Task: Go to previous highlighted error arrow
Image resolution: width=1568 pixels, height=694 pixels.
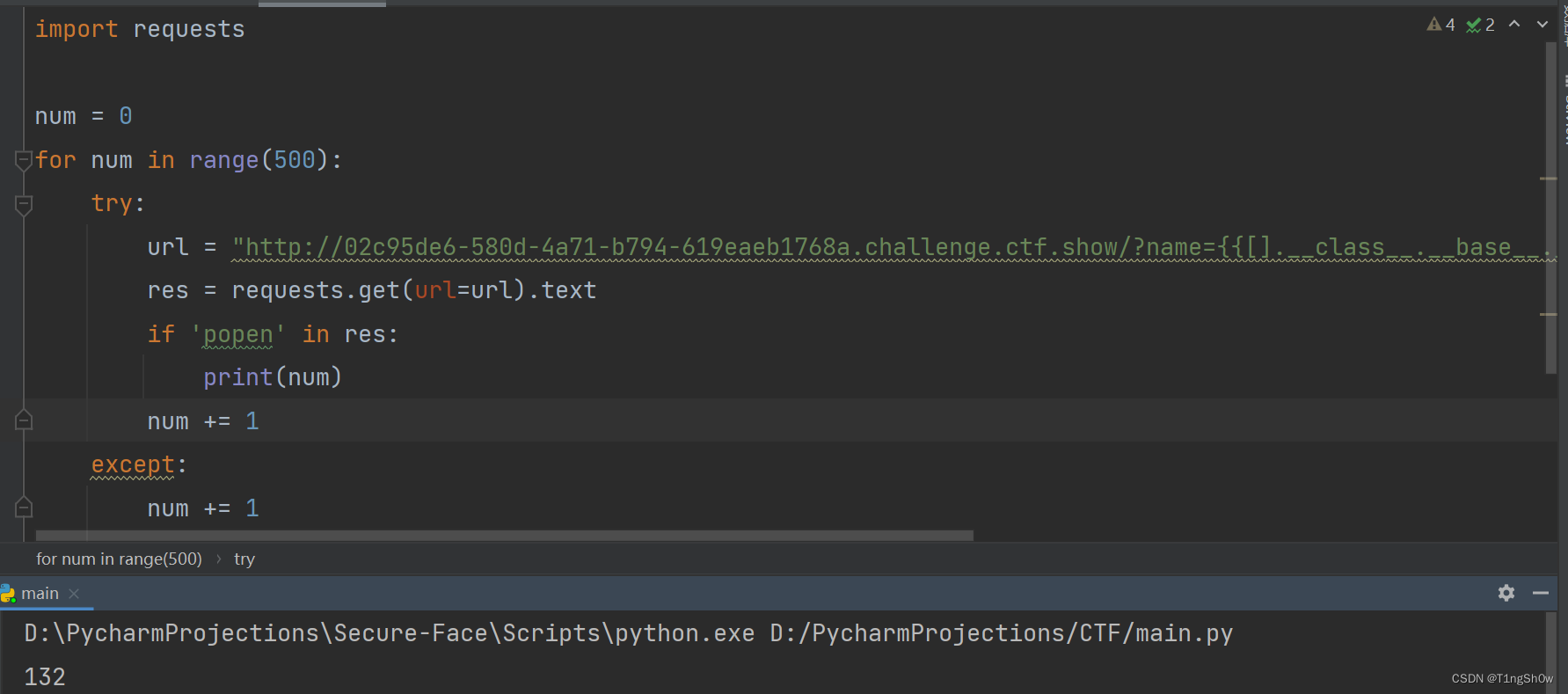Action: (x=1514, y=24)
